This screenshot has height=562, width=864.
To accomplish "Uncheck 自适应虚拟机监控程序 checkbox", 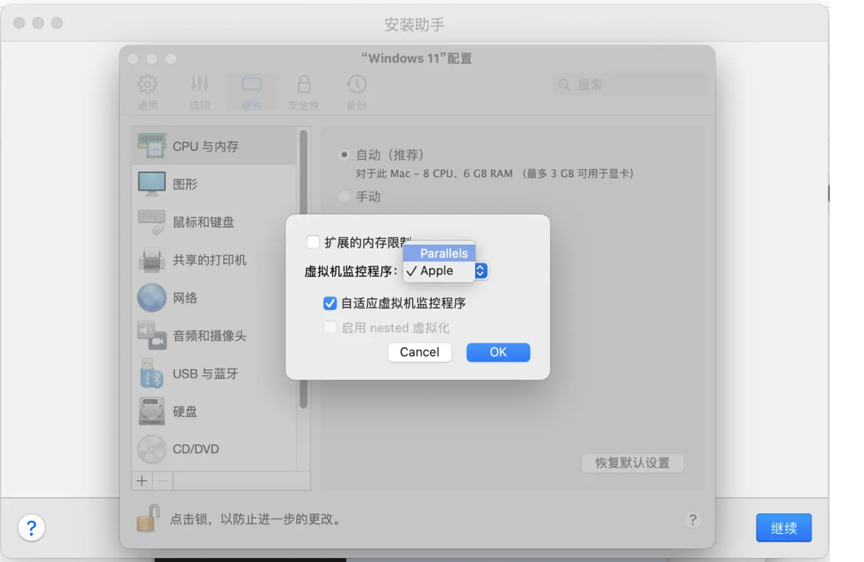I will 330,303.
